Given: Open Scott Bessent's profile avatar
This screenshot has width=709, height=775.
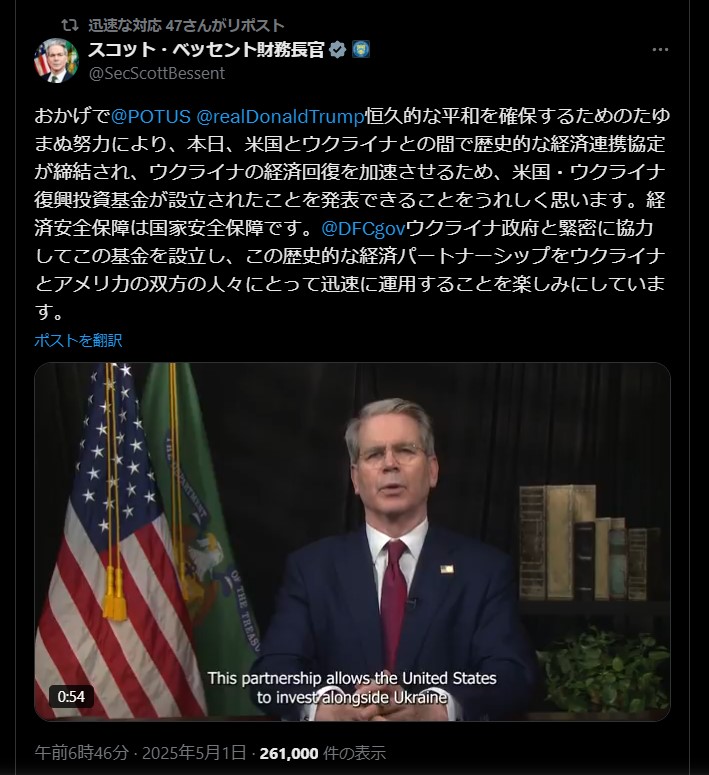Looking at the screenshot, I should pos(56,60).
